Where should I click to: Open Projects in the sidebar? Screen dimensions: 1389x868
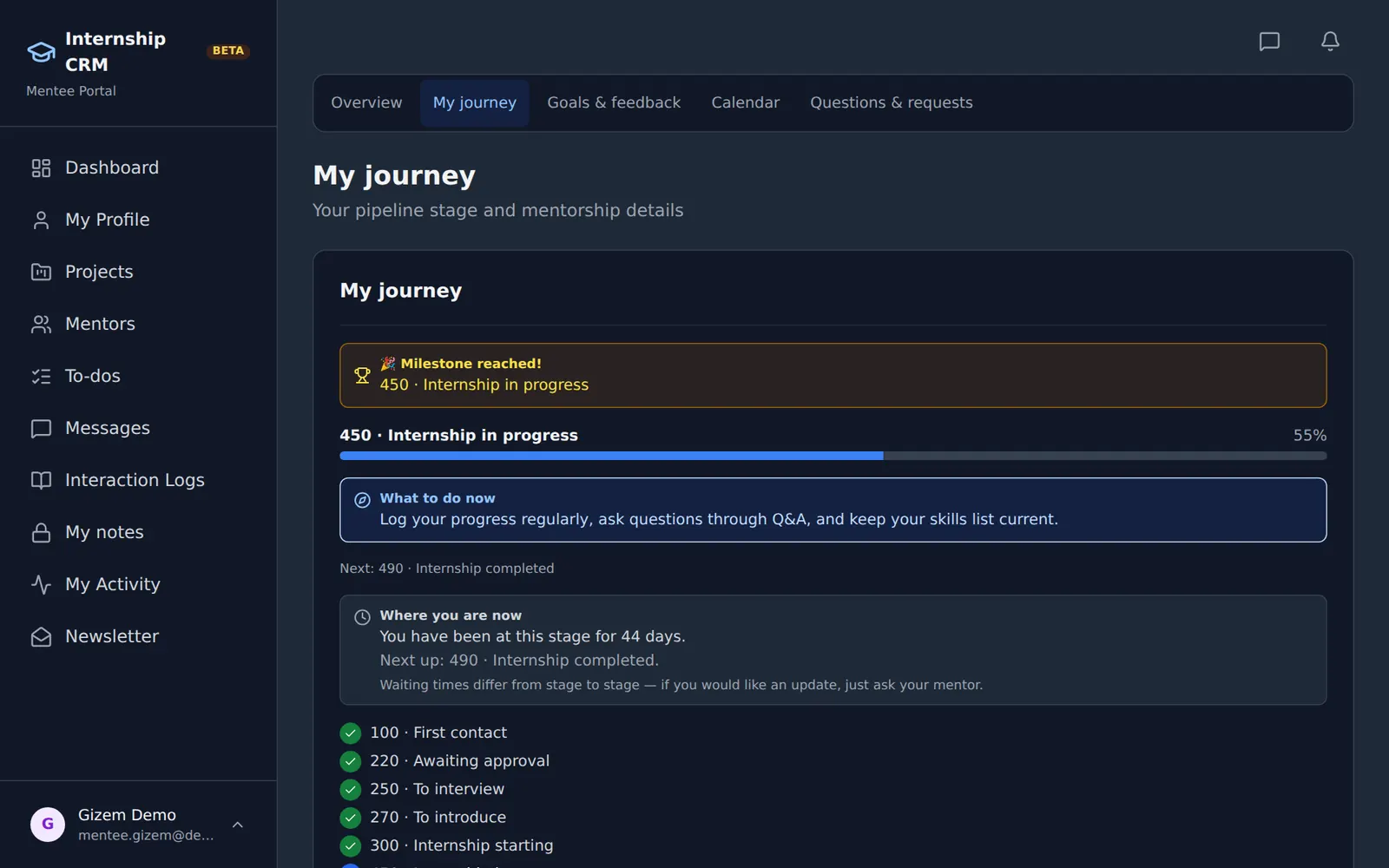(139, 272)
